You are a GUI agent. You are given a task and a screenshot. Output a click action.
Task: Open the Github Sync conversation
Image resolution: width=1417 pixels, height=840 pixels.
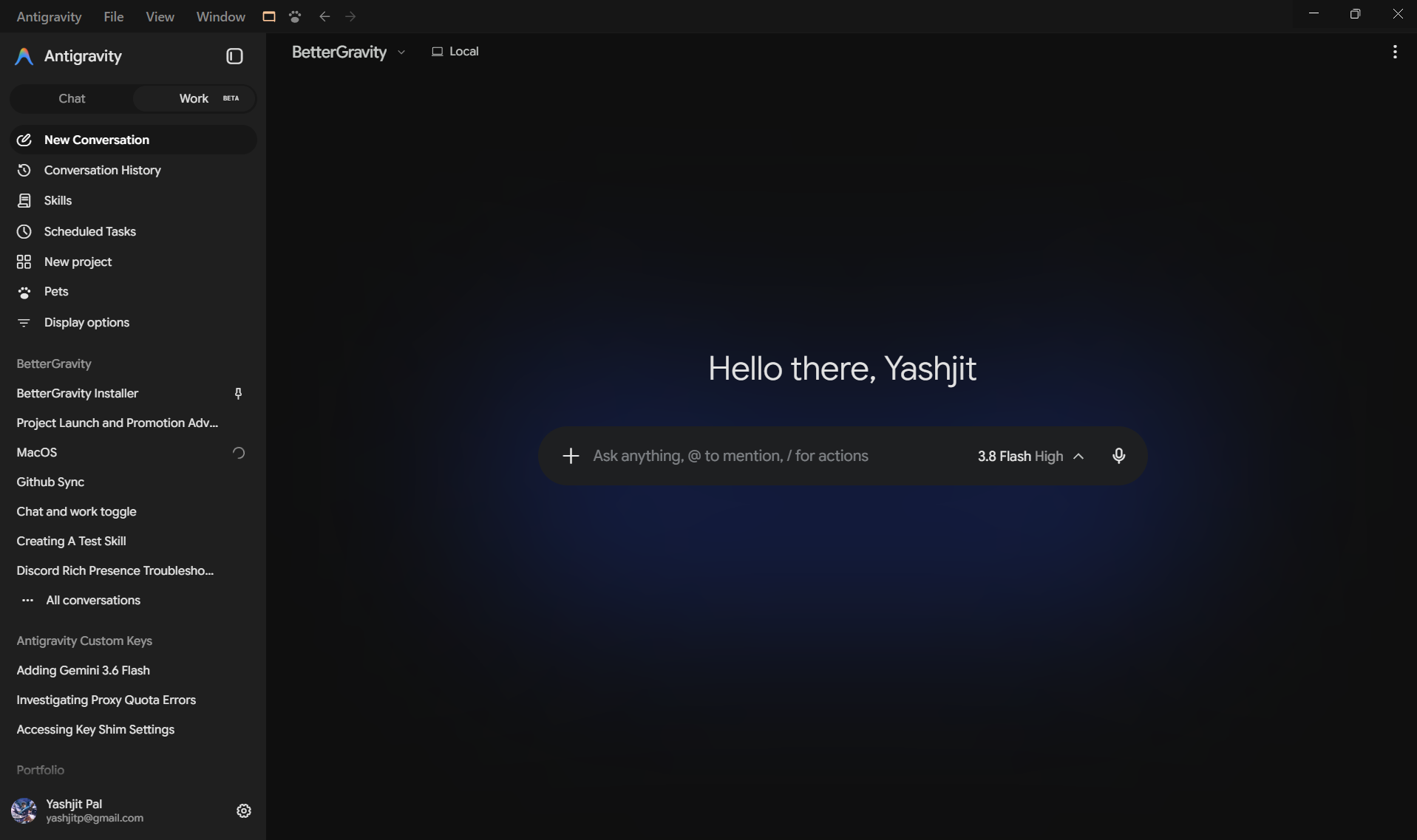click(133, 482)
